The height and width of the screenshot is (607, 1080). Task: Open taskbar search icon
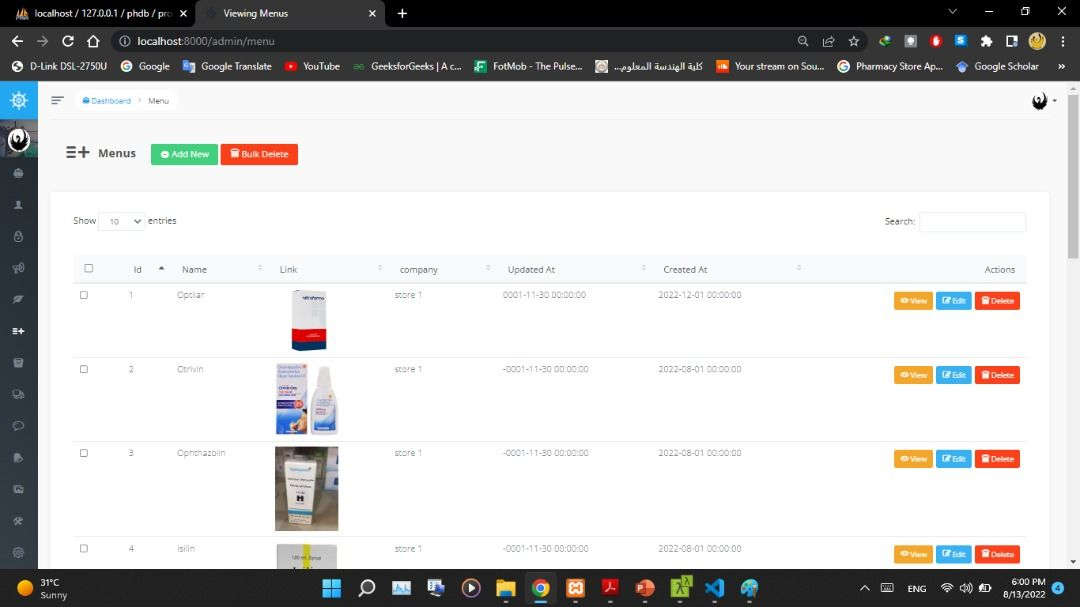(x=366, y=588)
